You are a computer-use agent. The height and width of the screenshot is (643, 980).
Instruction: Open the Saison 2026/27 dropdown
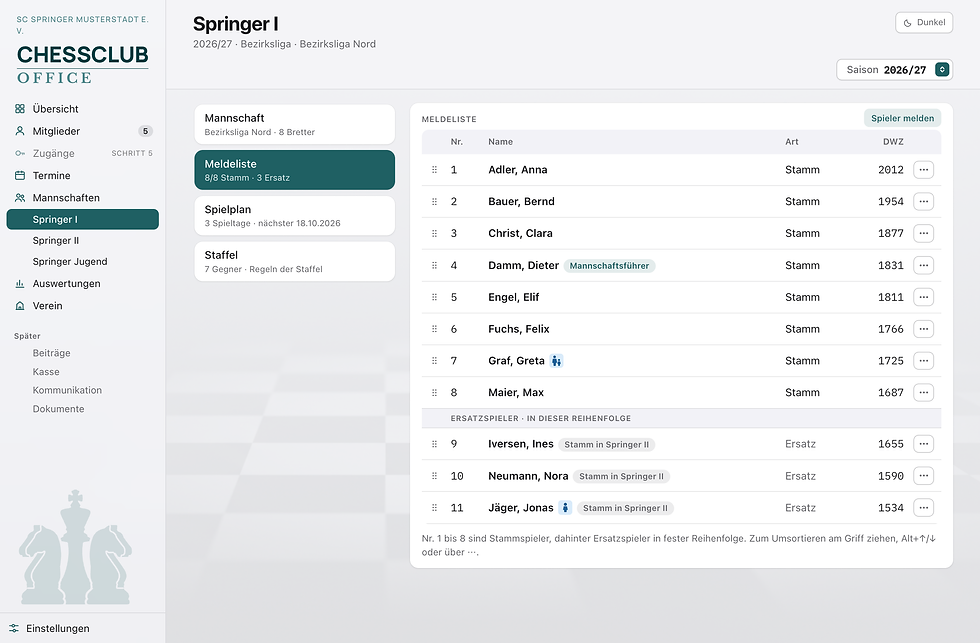tap(894, 70)
